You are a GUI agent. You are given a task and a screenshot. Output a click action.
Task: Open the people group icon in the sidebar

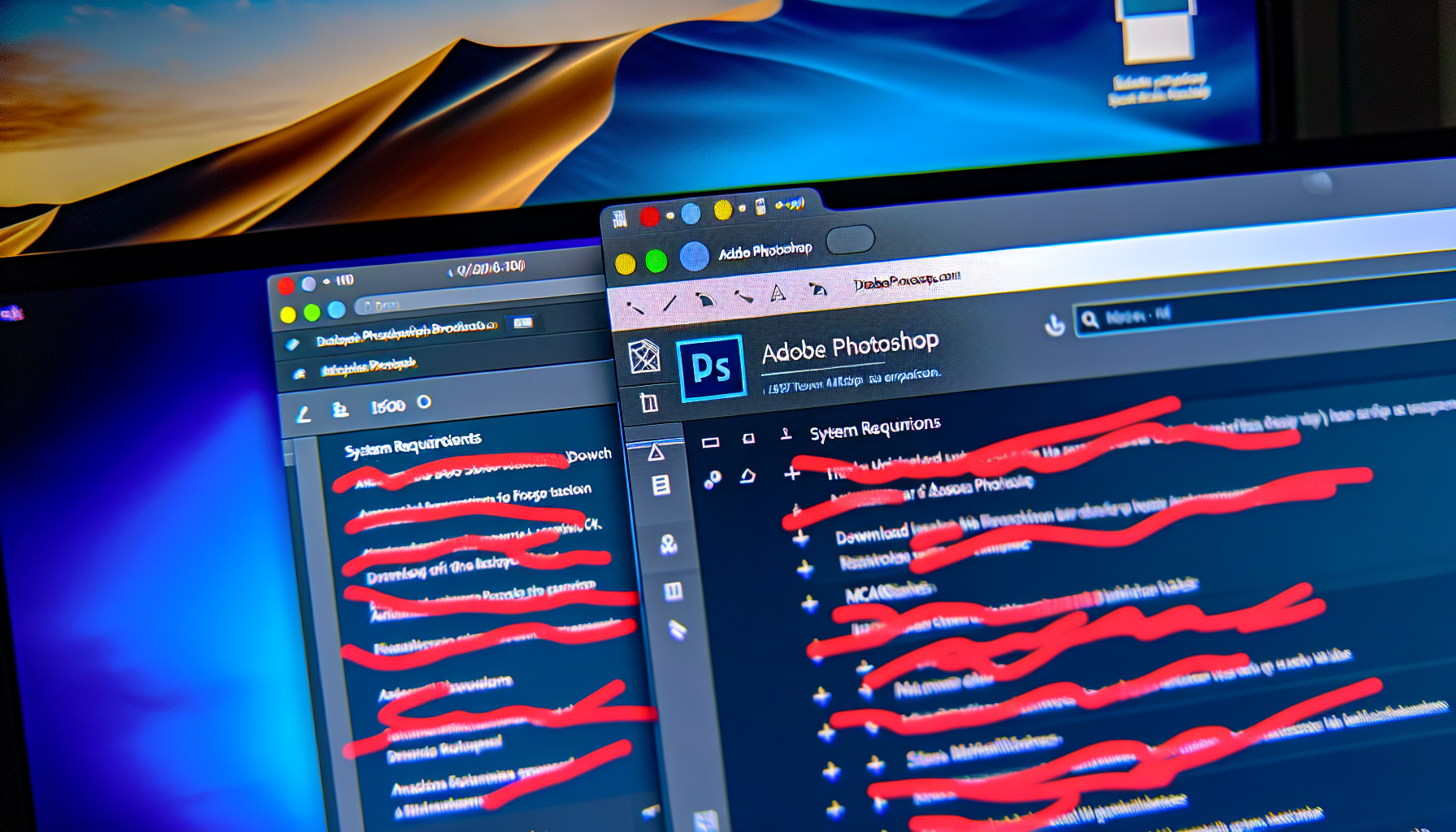(669, 544)
